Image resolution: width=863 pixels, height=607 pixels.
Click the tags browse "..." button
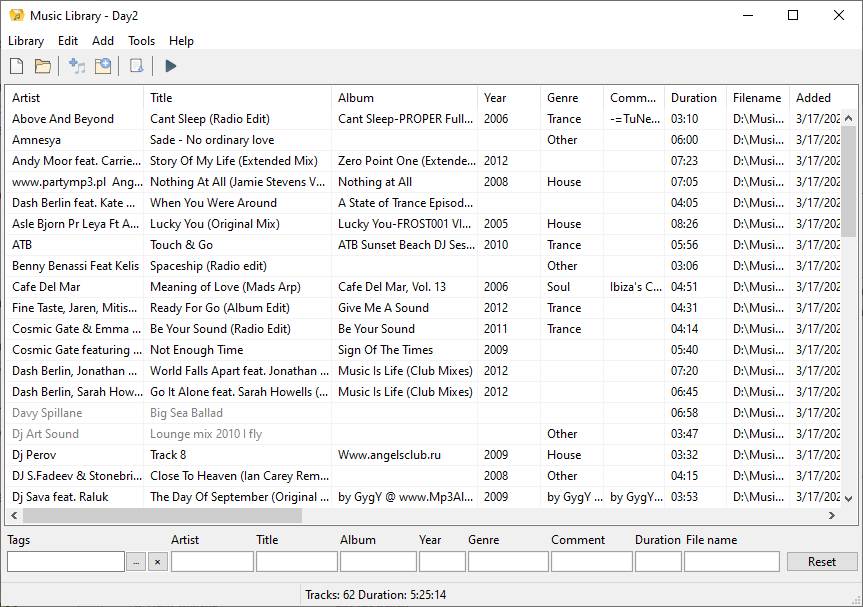(x=136, y=562)
